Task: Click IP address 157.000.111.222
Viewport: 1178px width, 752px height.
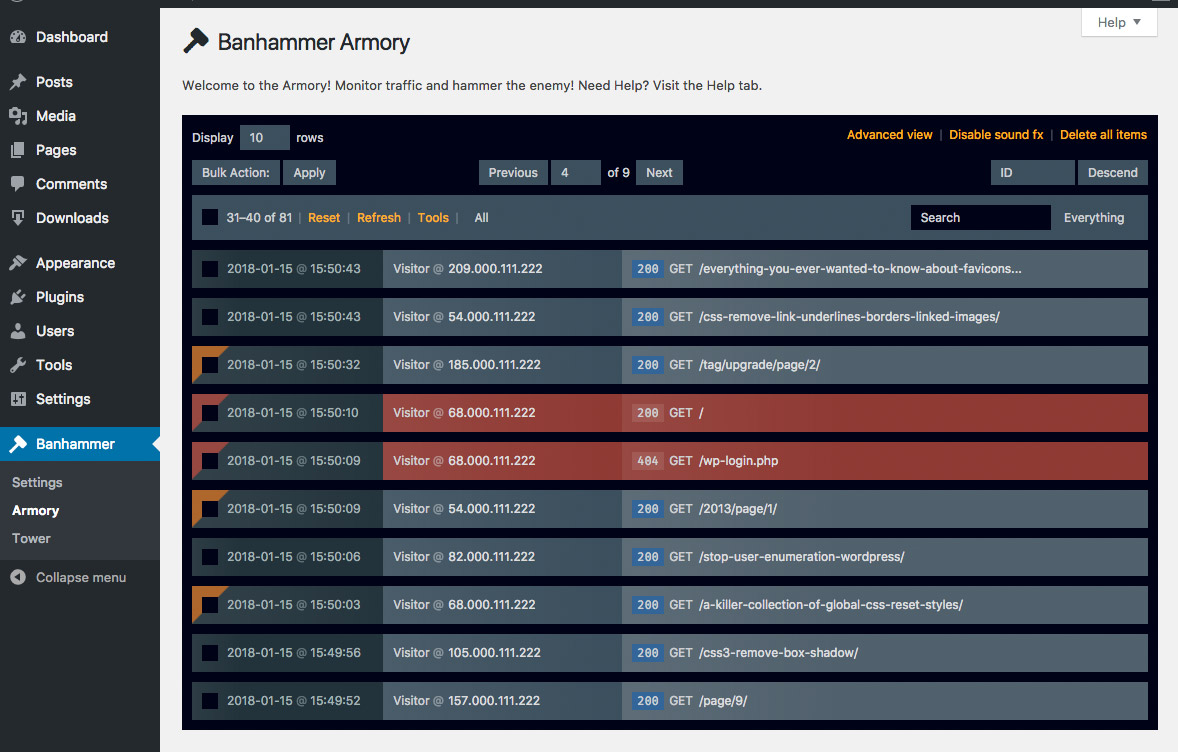Action: click(x=494, y=701)
